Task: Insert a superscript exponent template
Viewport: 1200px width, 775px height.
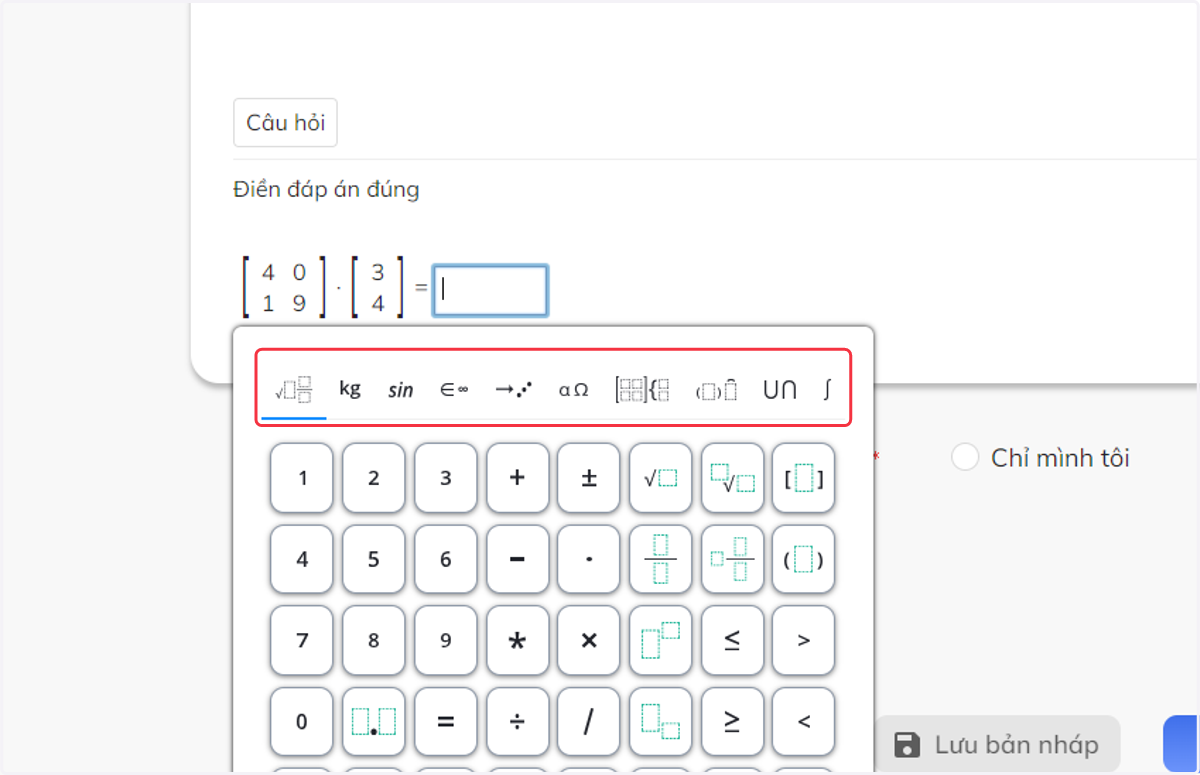Action: (x=661, y=640)
